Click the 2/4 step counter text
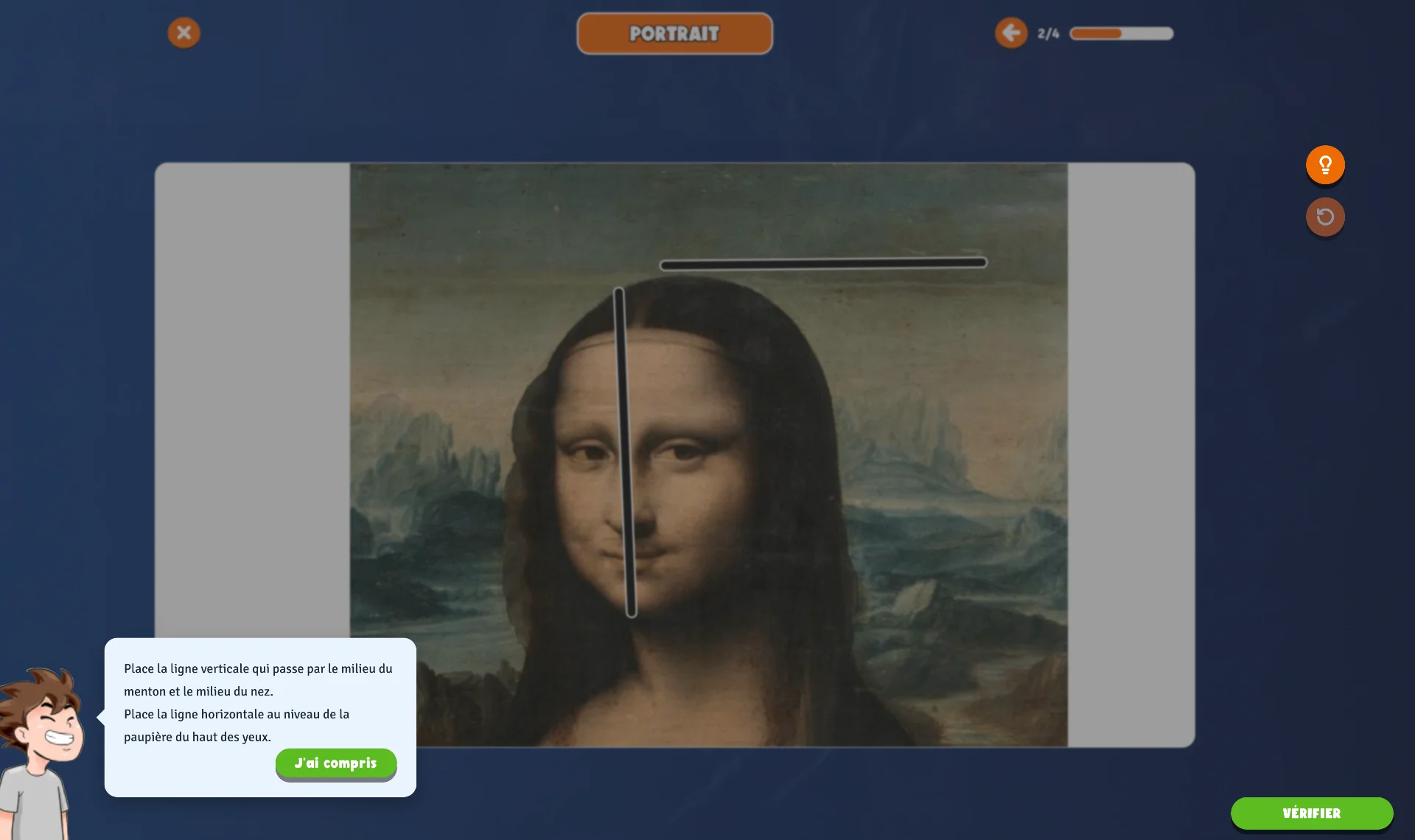This screenshot has width=1415, height=840. 1048,34
